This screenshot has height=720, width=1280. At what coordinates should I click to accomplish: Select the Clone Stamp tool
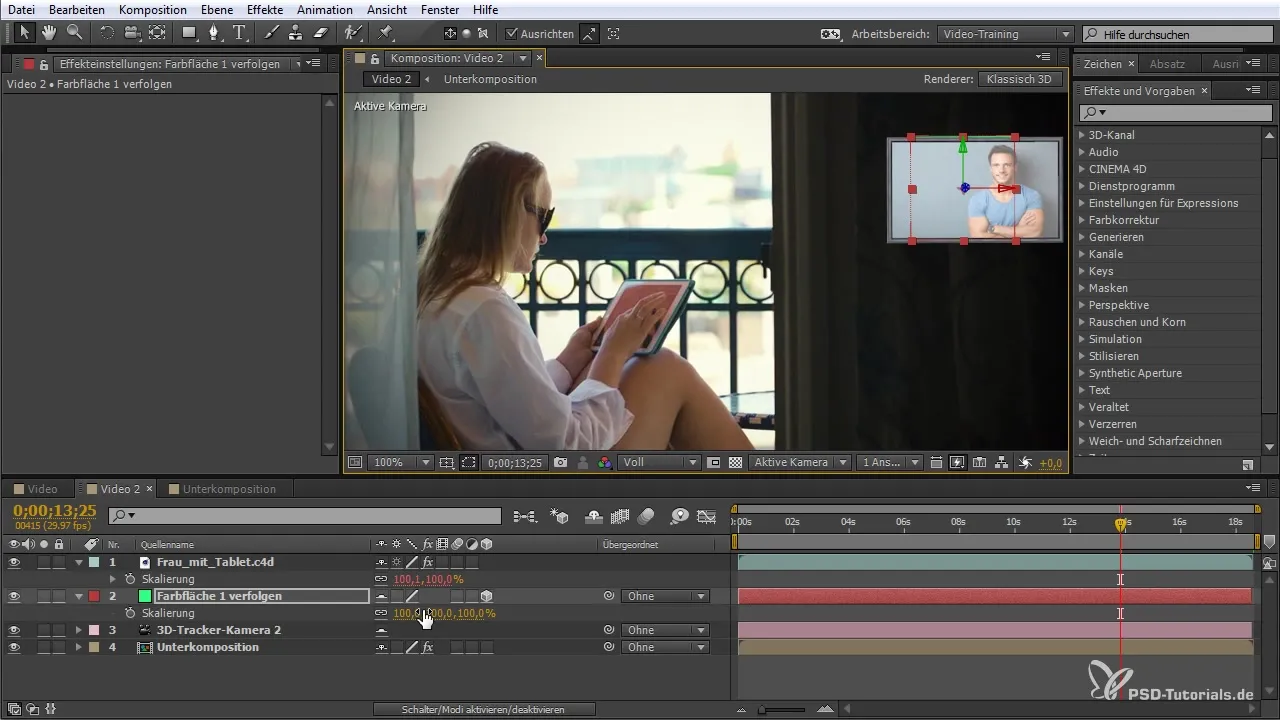click(x=296, y=33)
